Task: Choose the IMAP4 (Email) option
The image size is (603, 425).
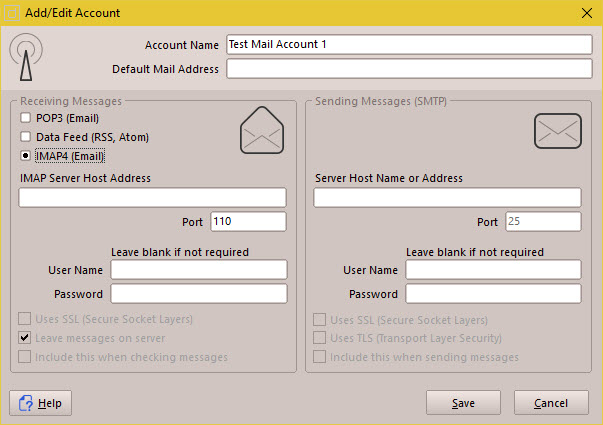Action: pos(25,156)
